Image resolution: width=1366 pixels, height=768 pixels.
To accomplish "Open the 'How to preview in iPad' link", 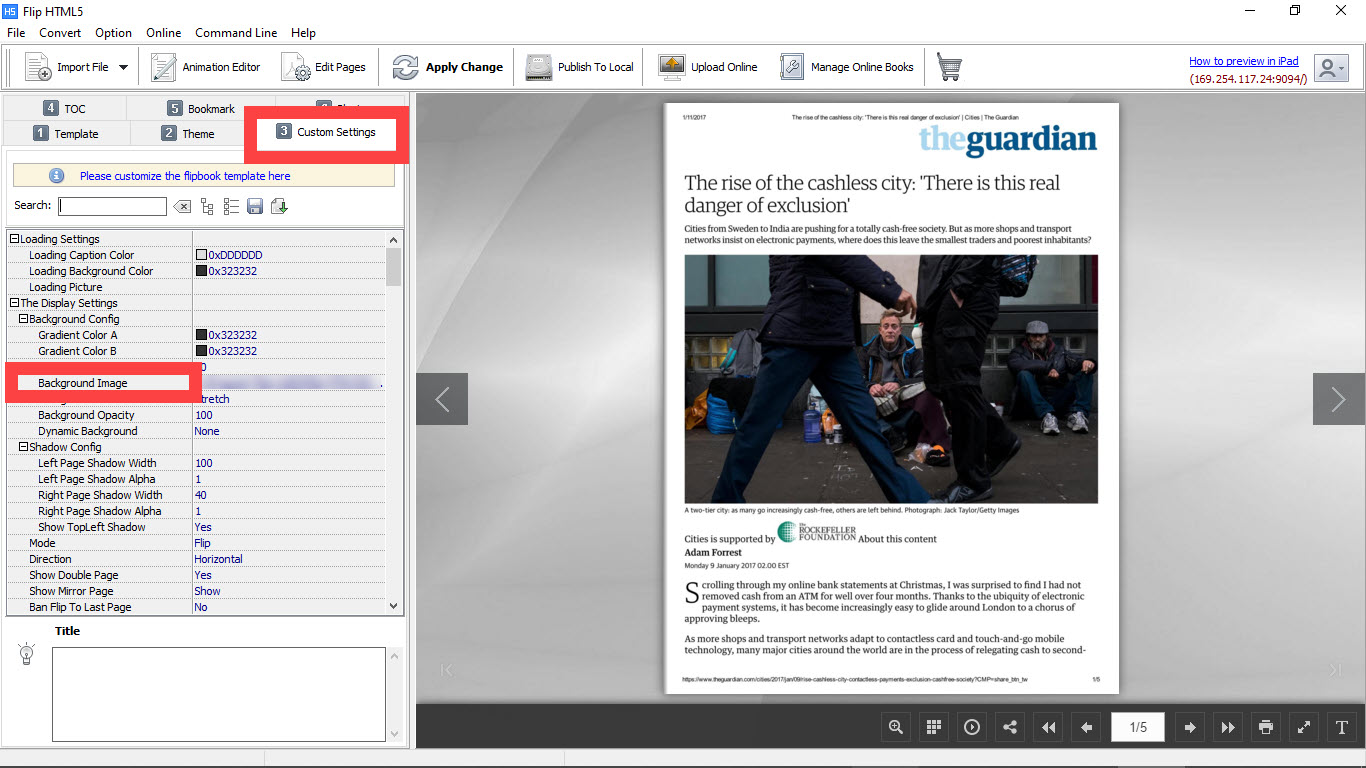I will tap(1244, 61).
